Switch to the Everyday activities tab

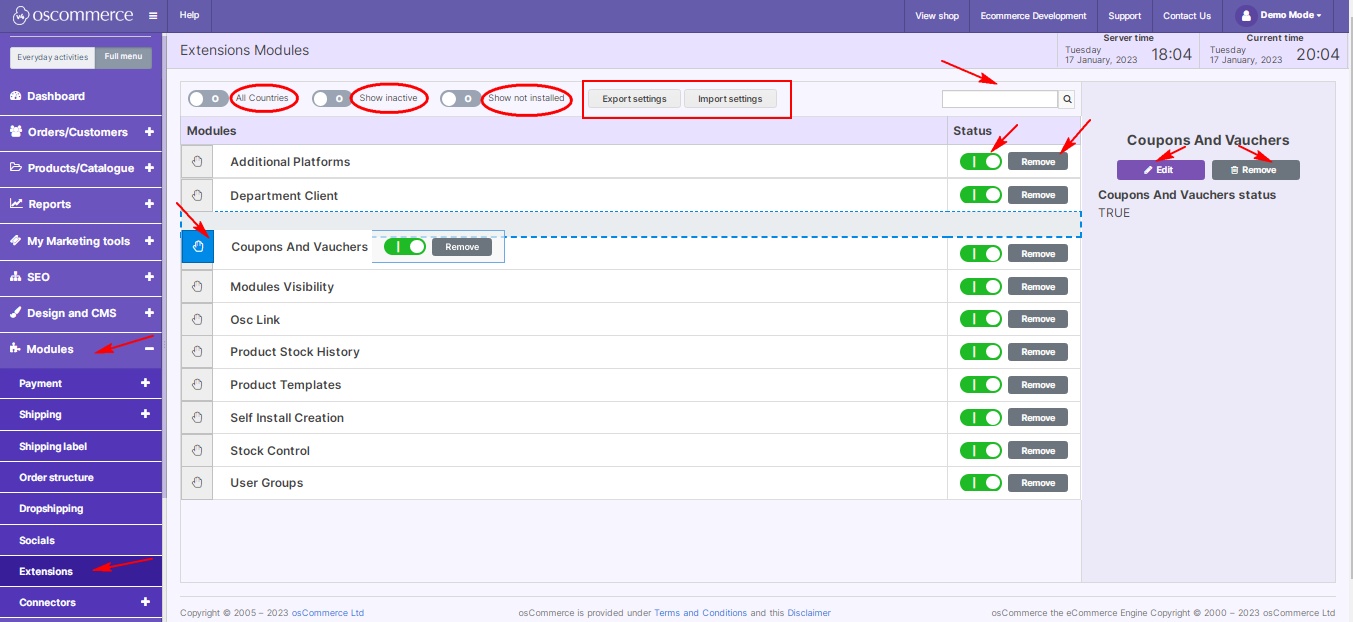click(x=53, y=57)
